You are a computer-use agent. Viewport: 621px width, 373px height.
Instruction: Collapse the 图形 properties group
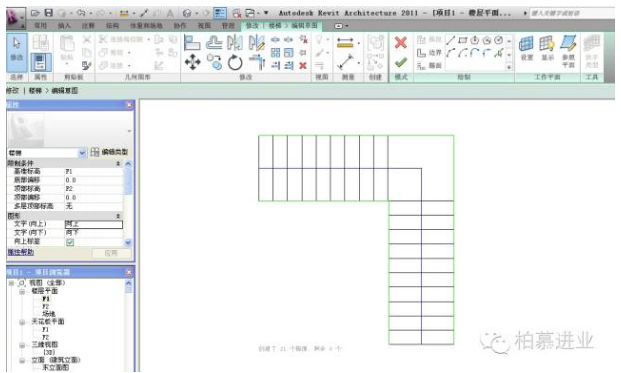(x=118, y=216)
